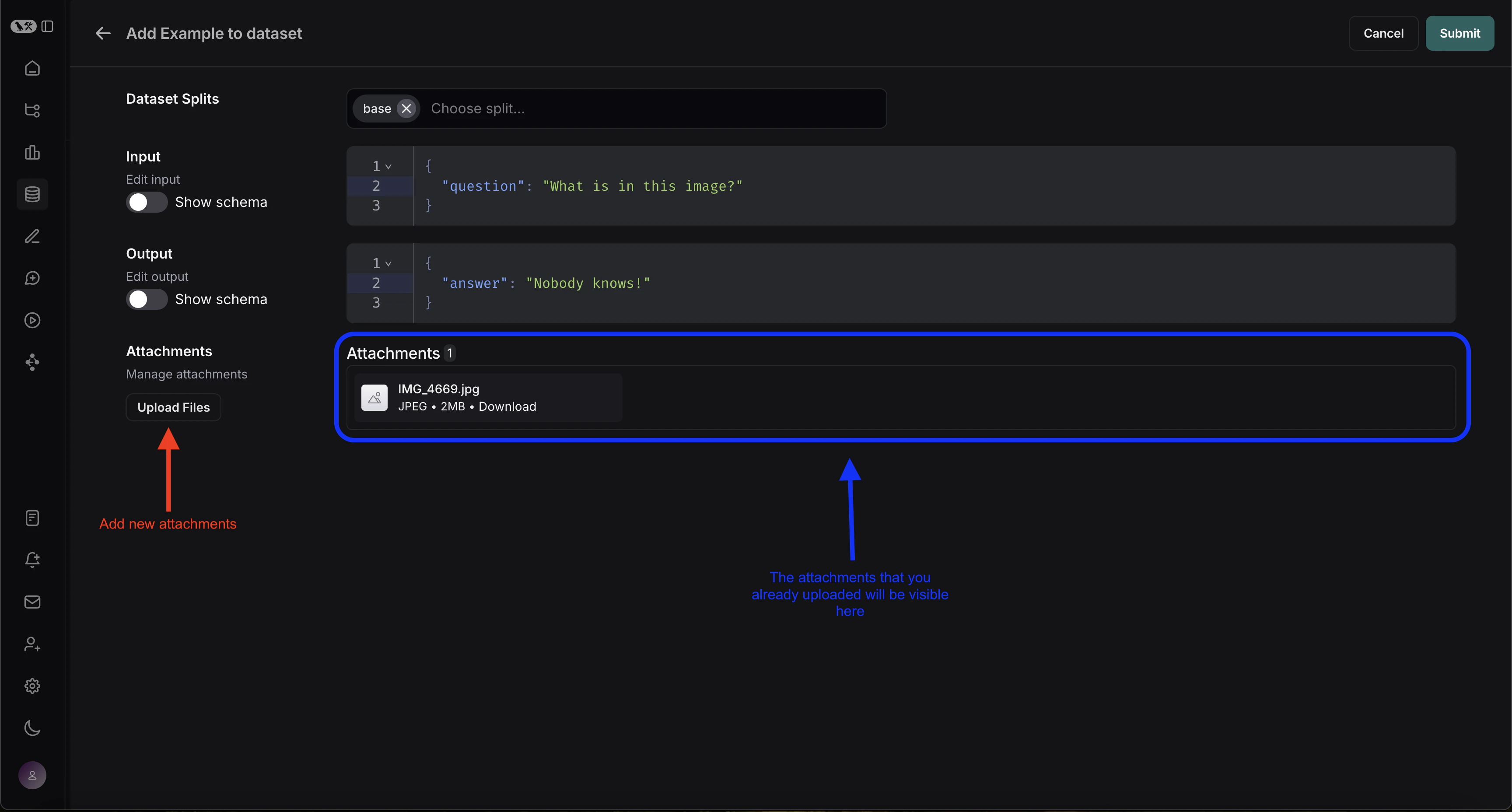Toggle Show schema for Output

click(146, 299)
